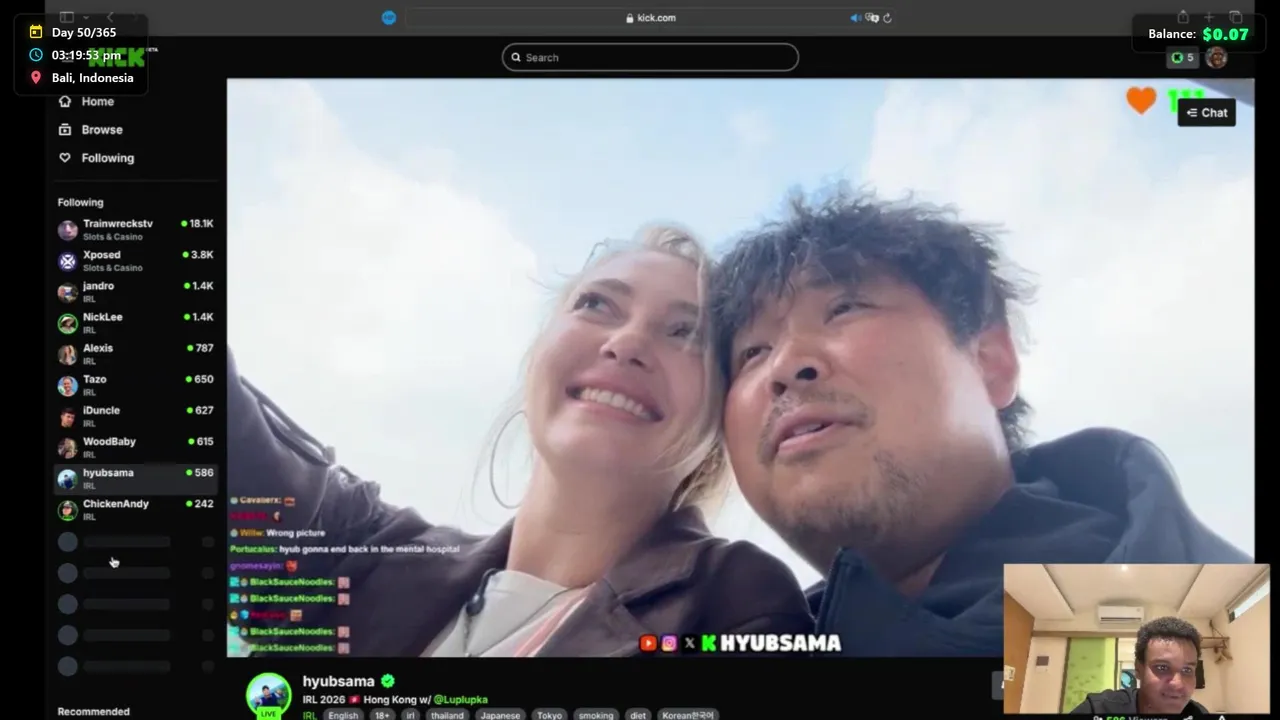Open the hyubsama channel name link
This screenshot has height=720, width=1280.
[x=339, y=681]
